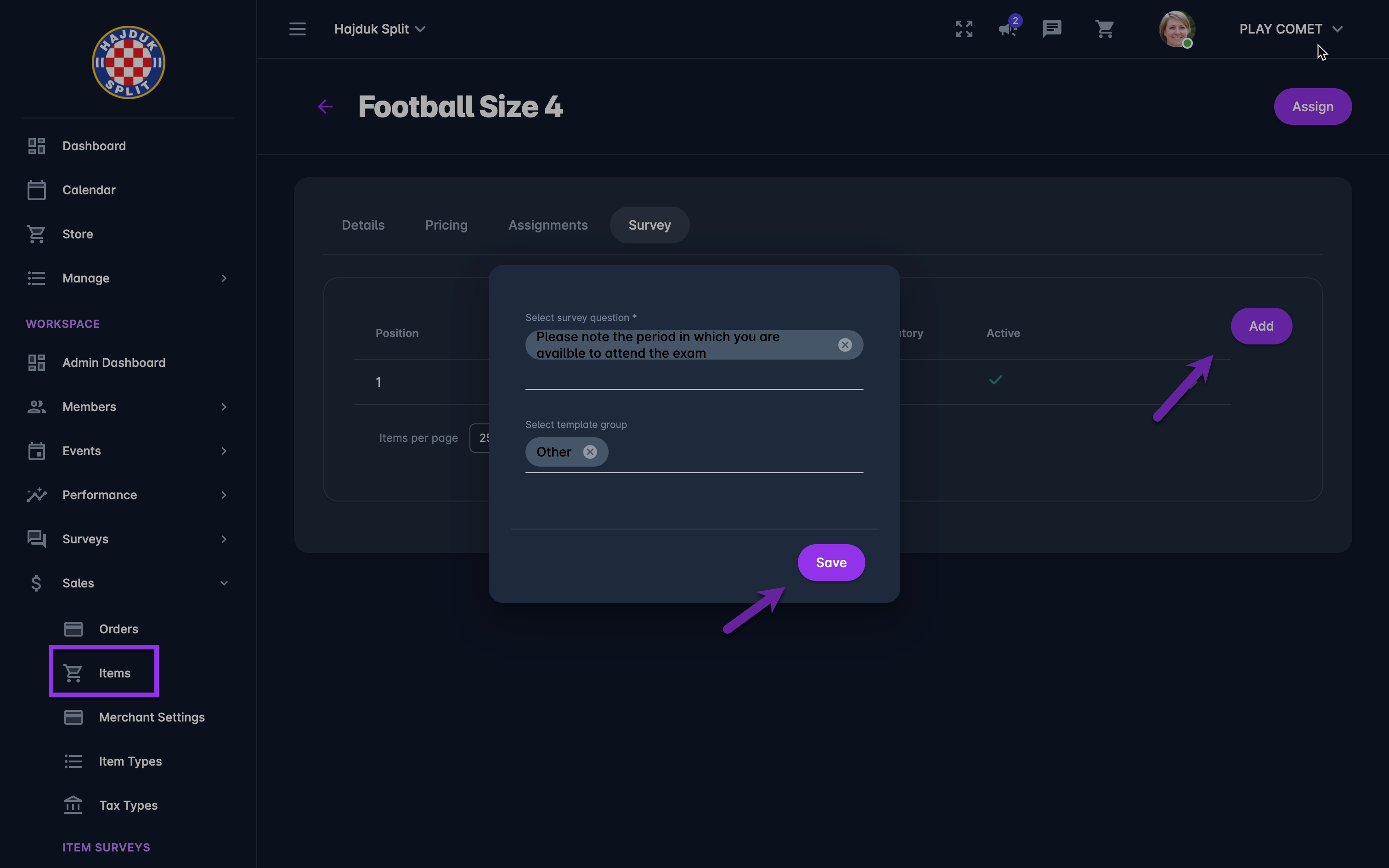
Task: Remove the Other template group chip
Action: click(590, 452)
